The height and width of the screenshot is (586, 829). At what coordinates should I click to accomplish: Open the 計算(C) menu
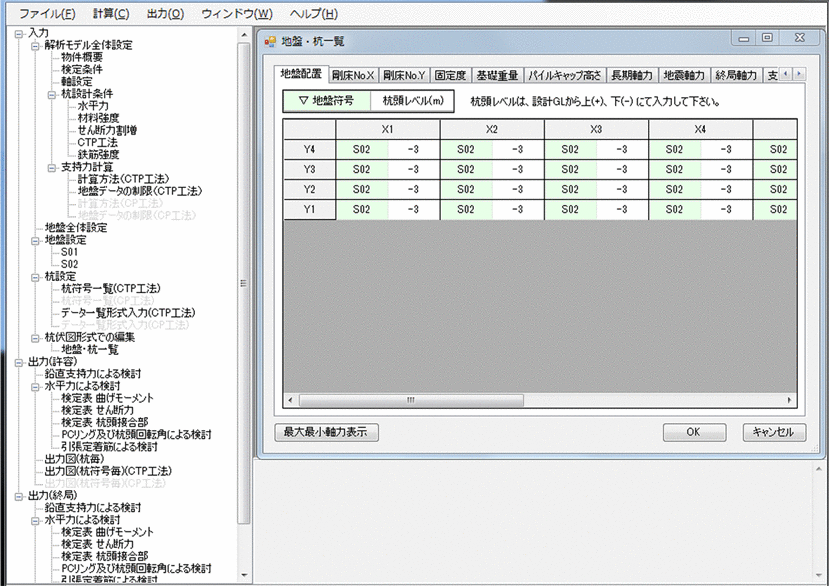pos(111,14)
